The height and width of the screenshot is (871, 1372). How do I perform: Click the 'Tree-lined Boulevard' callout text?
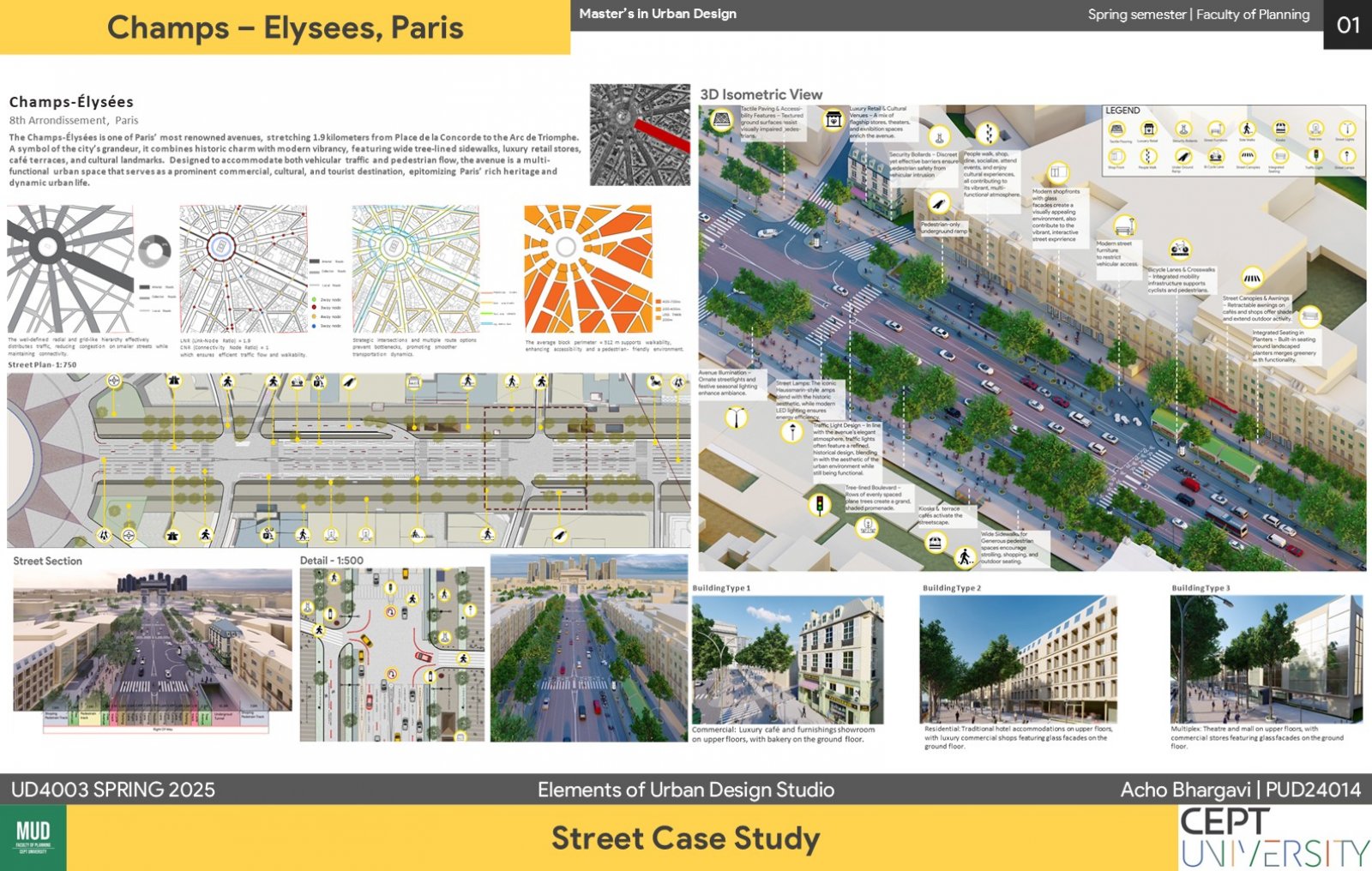click(x=880, y=498)
